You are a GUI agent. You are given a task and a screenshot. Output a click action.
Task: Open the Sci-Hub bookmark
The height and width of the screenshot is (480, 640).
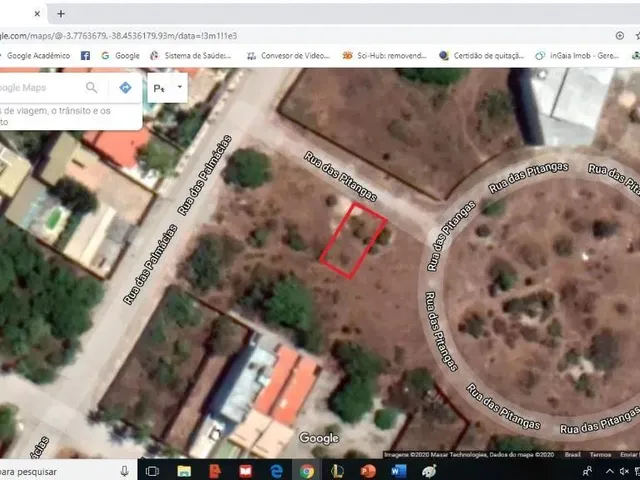pyautogui.click(x=385, y=56)
